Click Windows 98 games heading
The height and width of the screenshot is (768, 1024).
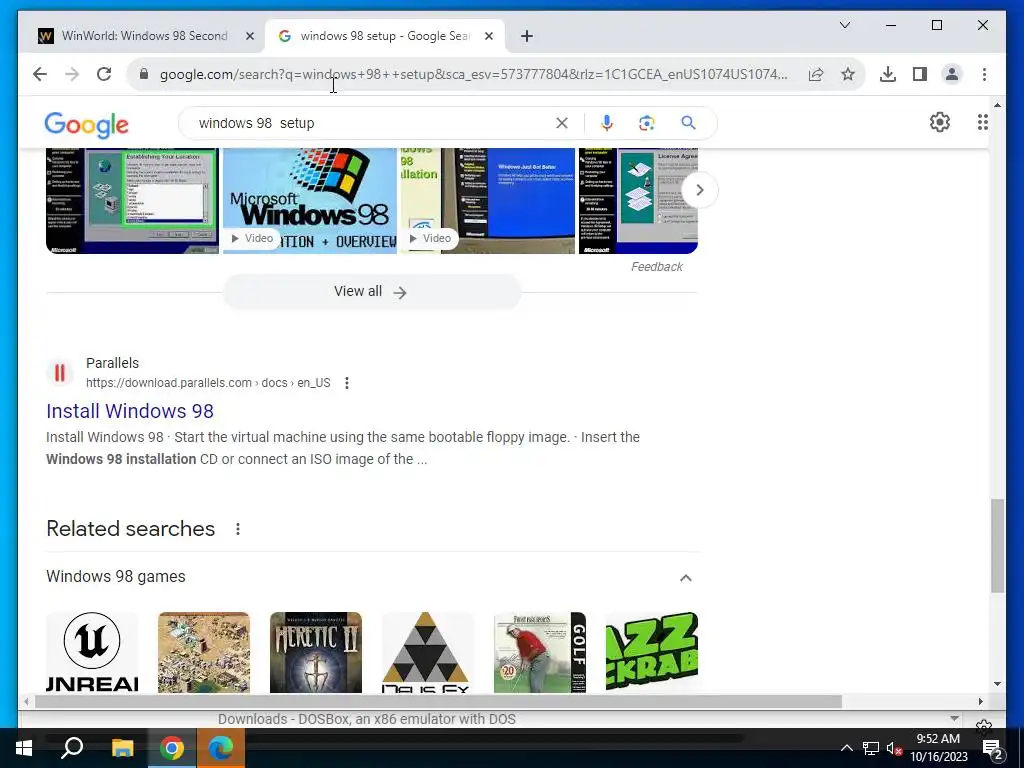[116, 577]
